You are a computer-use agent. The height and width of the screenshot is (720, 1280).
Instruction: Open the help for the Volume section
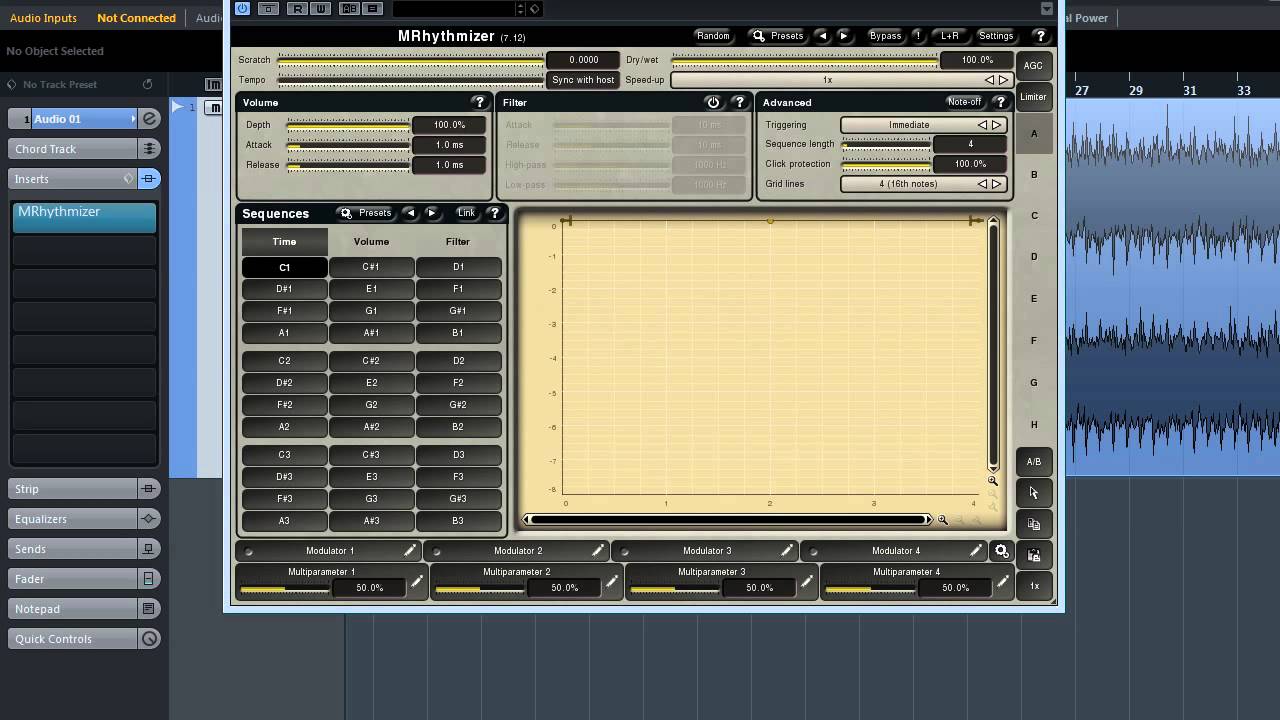[479, 102]
